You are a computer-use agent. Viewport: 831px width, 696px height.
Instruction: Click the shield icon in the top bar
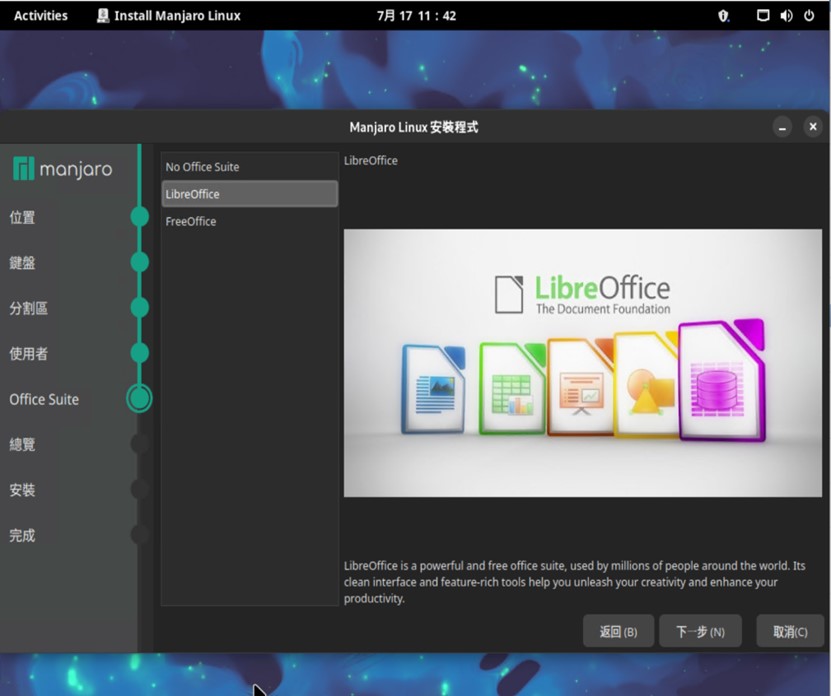[723, 16]
